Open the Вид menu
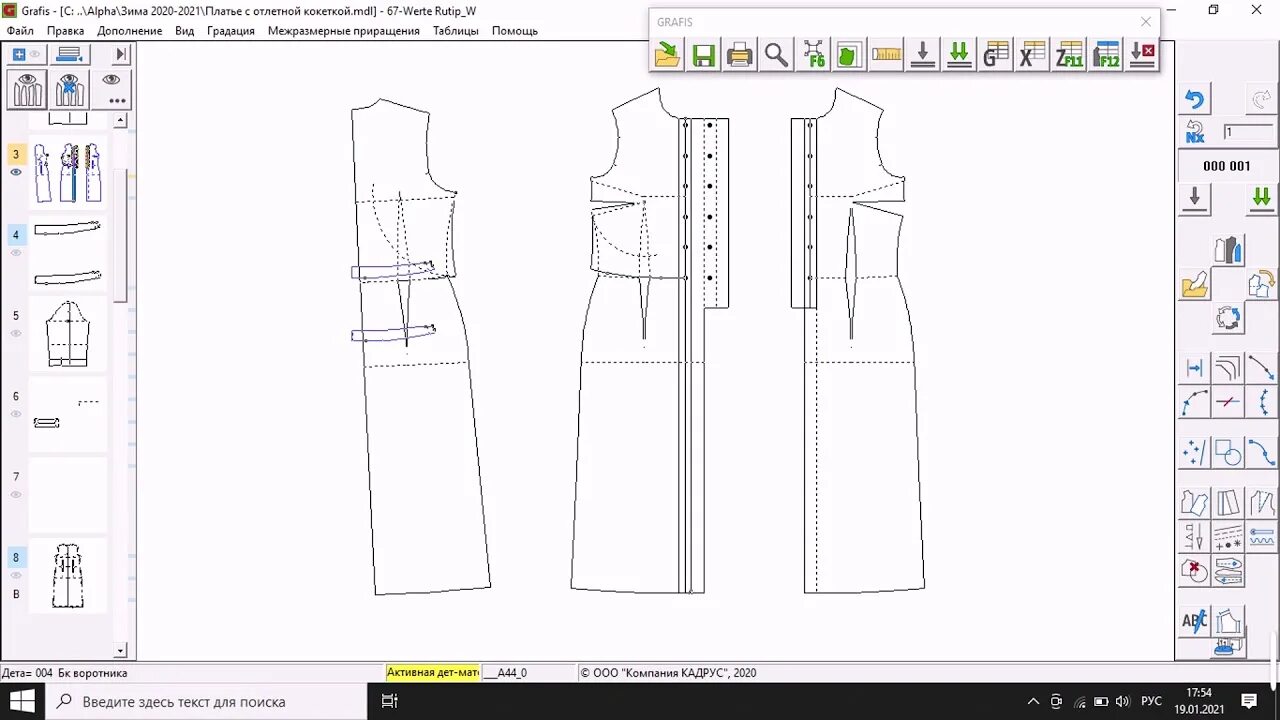The height and width of the screenshot is (720, 1280). (184, 31)
